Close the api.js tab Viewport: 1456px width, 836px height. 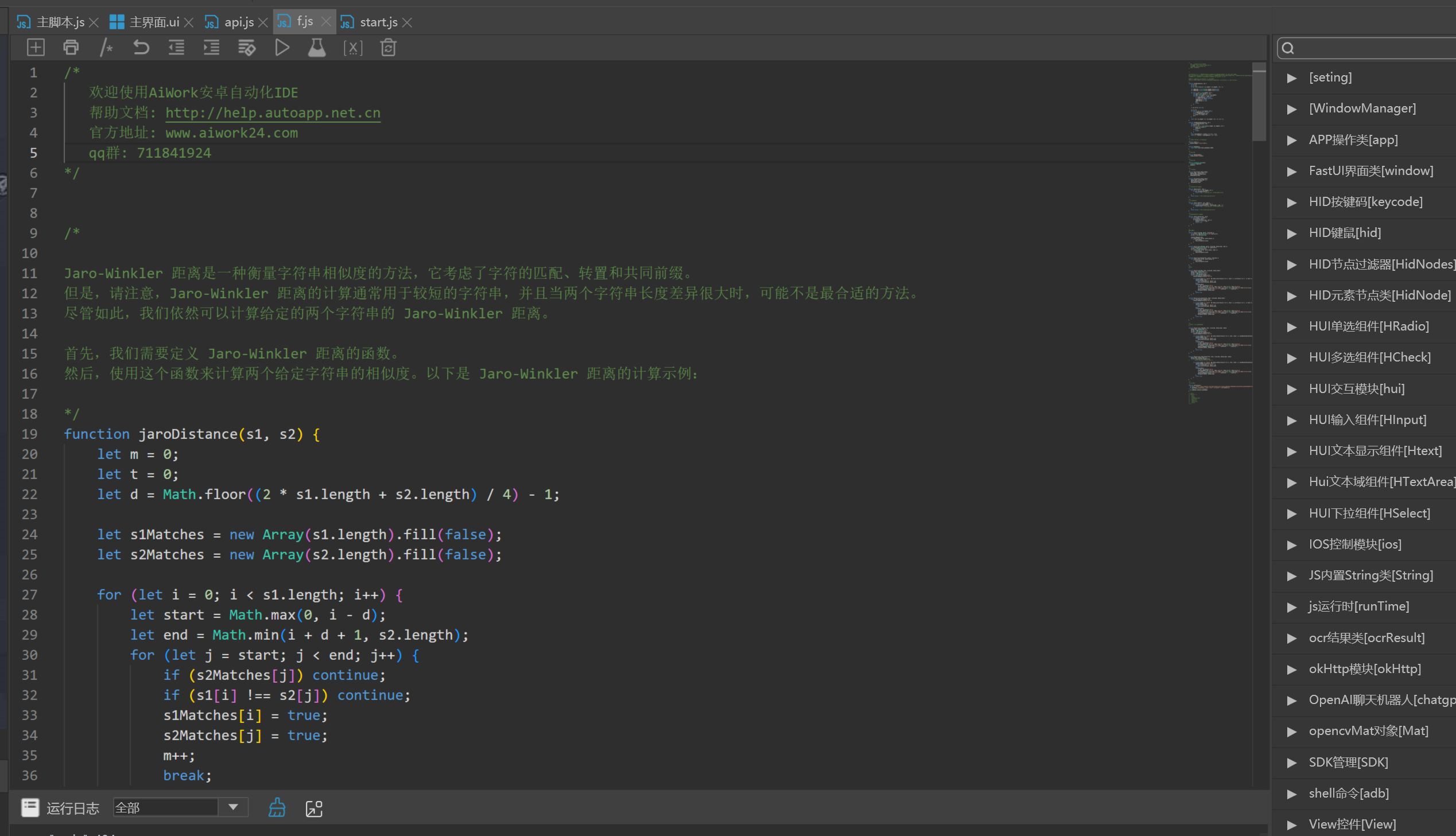coord(263,22)
